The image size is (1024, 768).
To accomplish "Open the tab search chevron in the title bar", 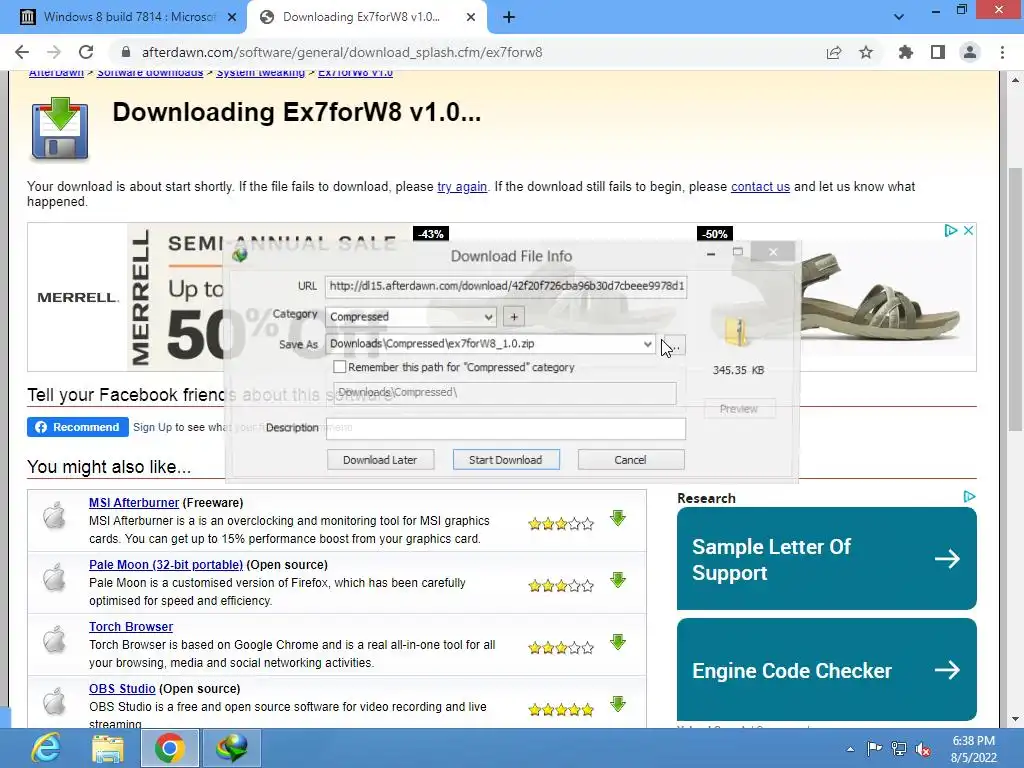I will (x=899, y=18).
